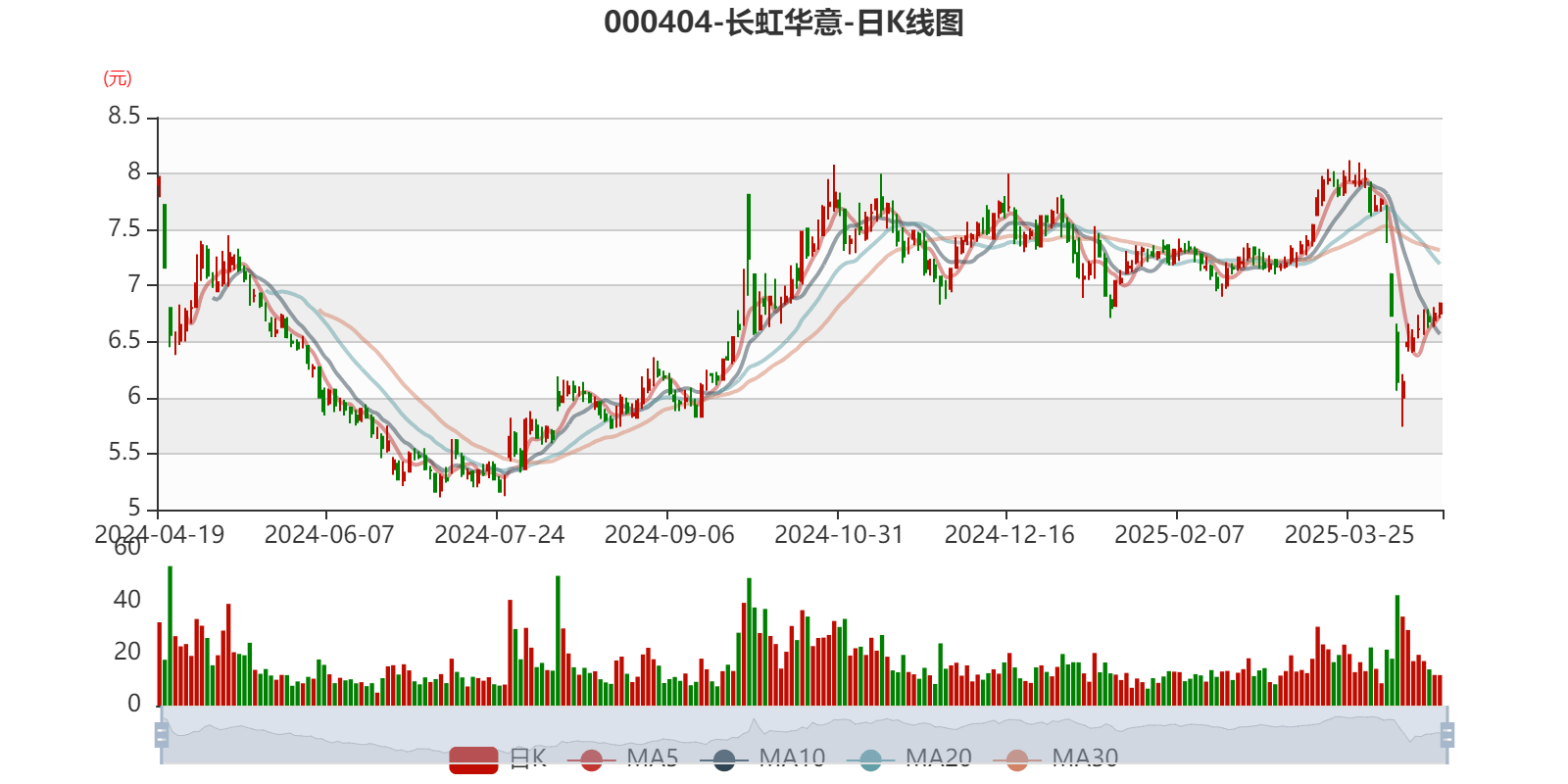Click the 元 unit label

tap(118, 78)
